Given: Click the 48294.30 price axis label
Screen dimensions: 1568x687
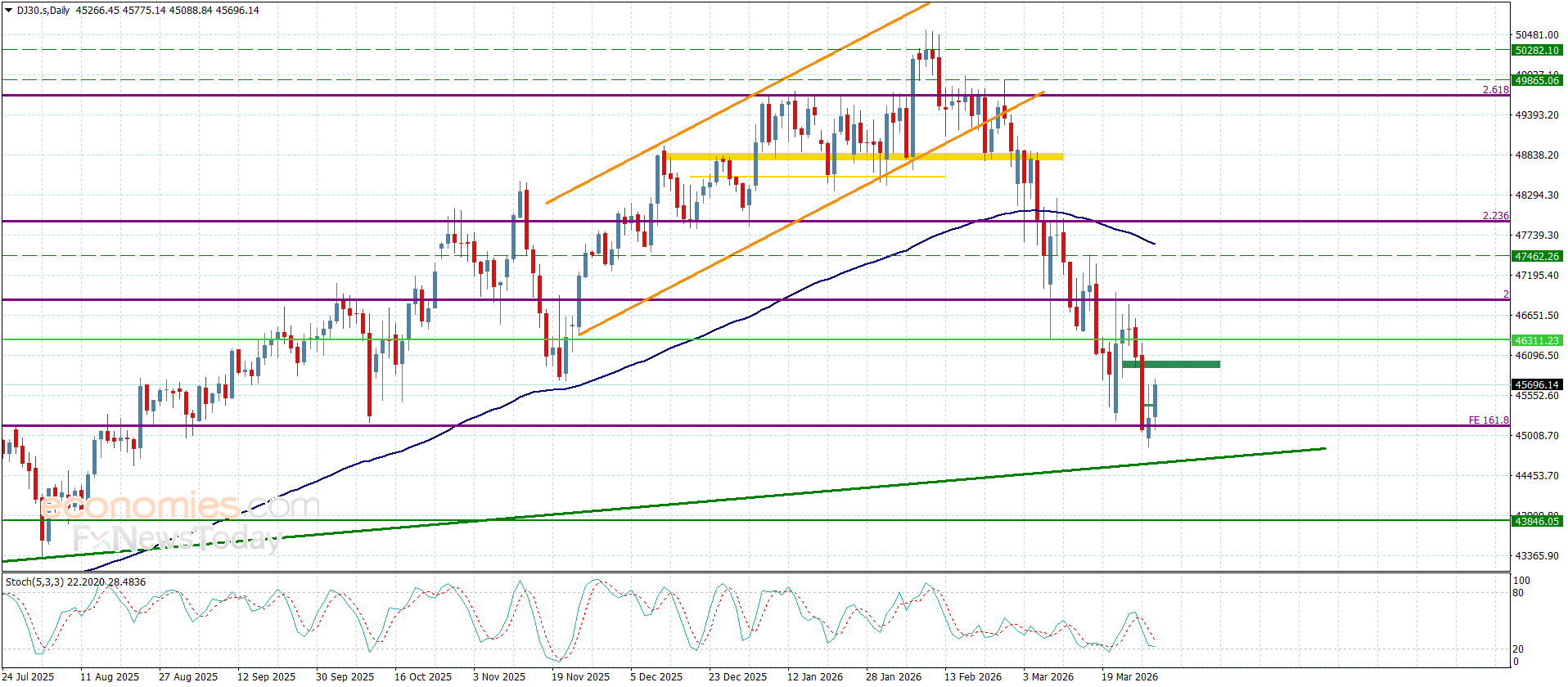Looking at the screenshot, I should [x=1537, y=195].
